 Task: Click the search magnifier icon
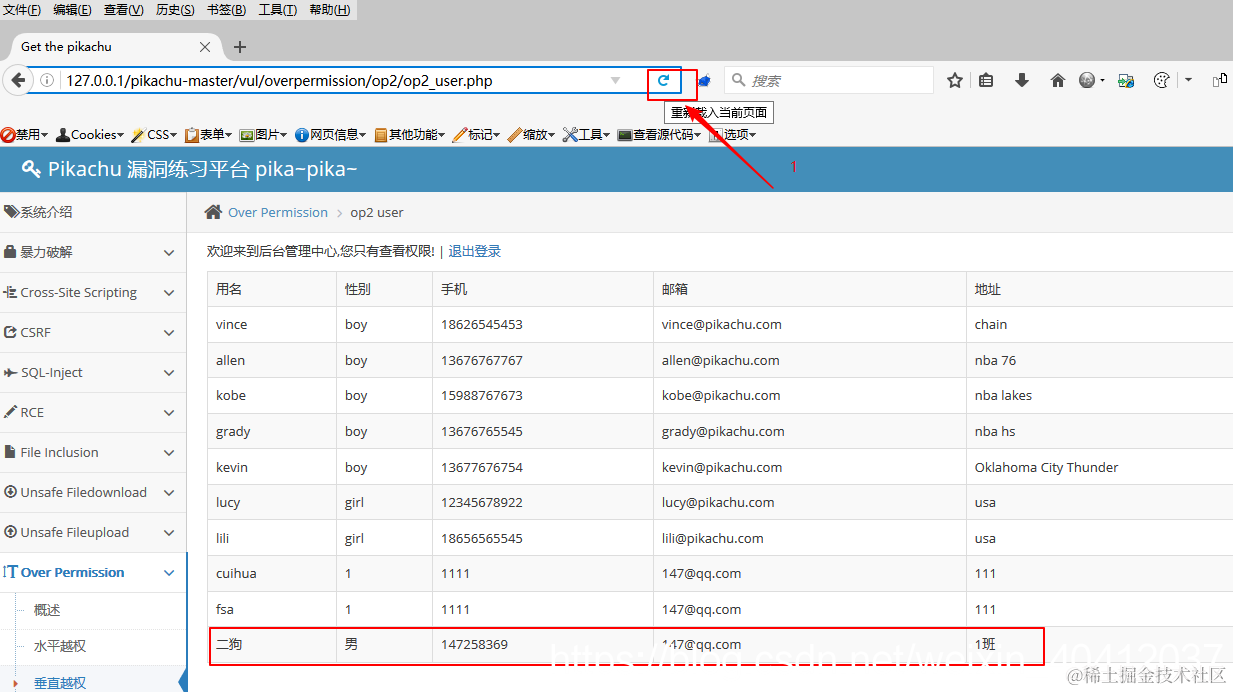738,81
